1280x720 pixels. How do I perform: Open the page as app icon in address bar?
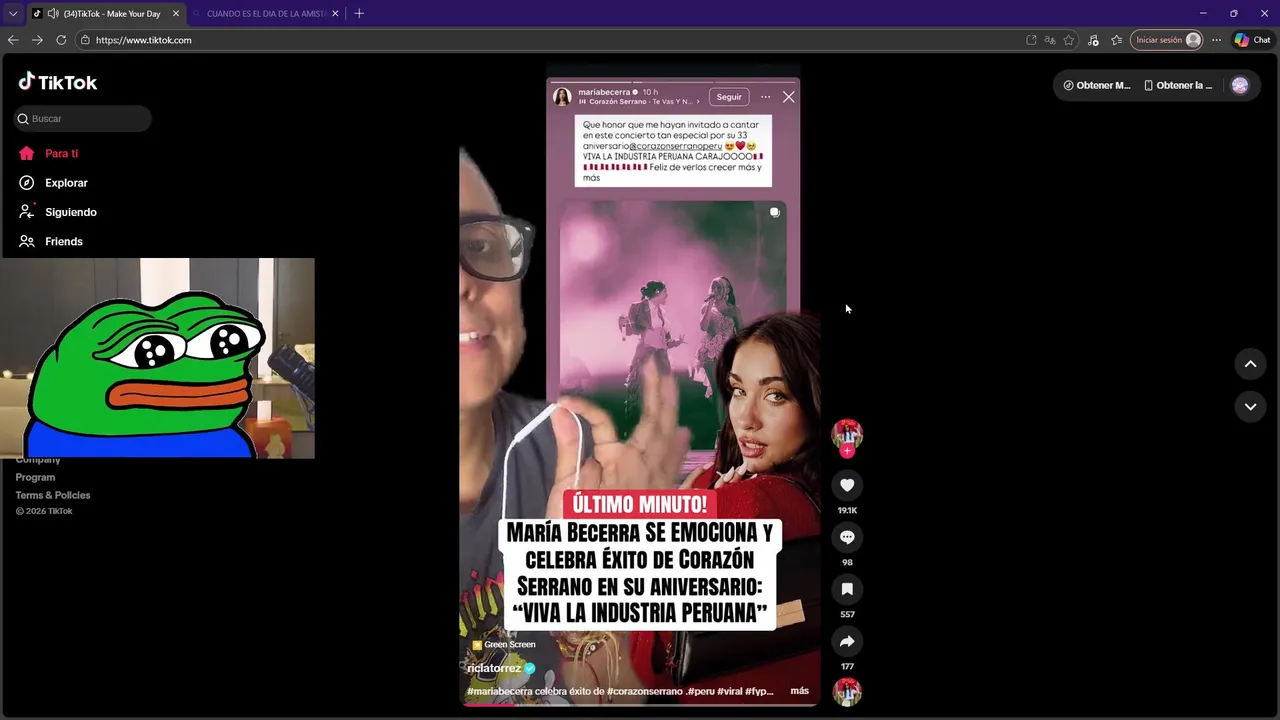[x=1031, y=40]
